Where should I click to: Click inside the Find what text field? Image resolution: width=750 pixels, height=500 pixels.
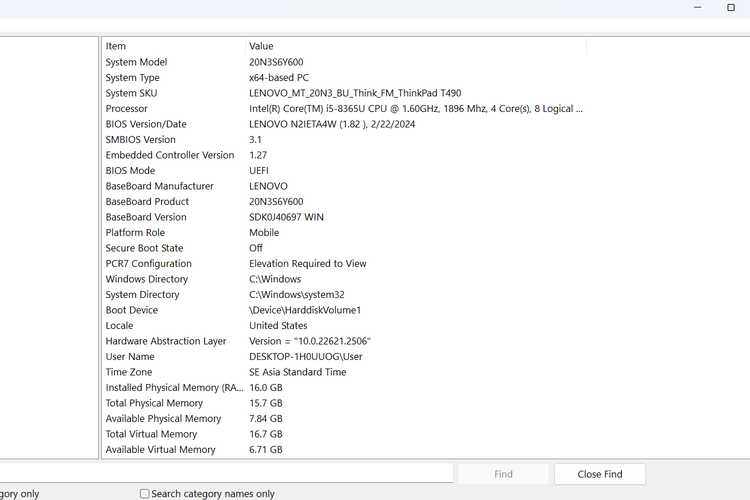coord(228,474)
